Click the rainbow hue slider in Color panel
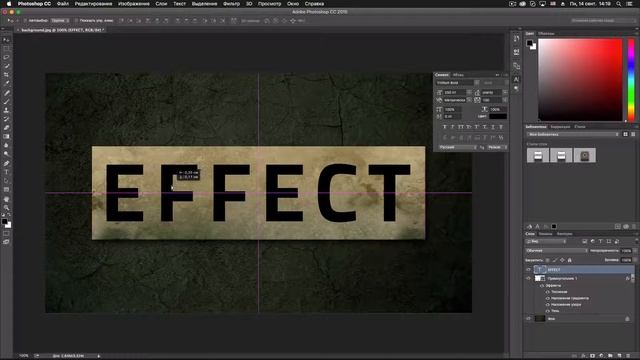This screenshot has width=640, height=360. point(631,80)
